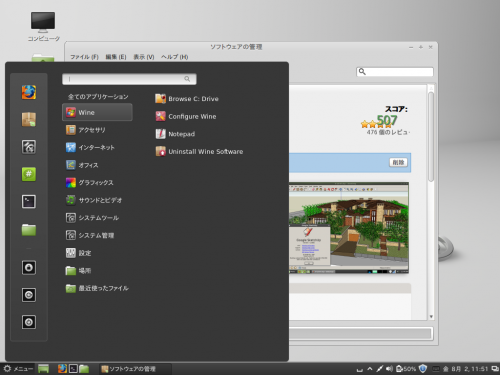
Task: Click the clock showing 8月 2, 11:51
Action: pos(465,369)
